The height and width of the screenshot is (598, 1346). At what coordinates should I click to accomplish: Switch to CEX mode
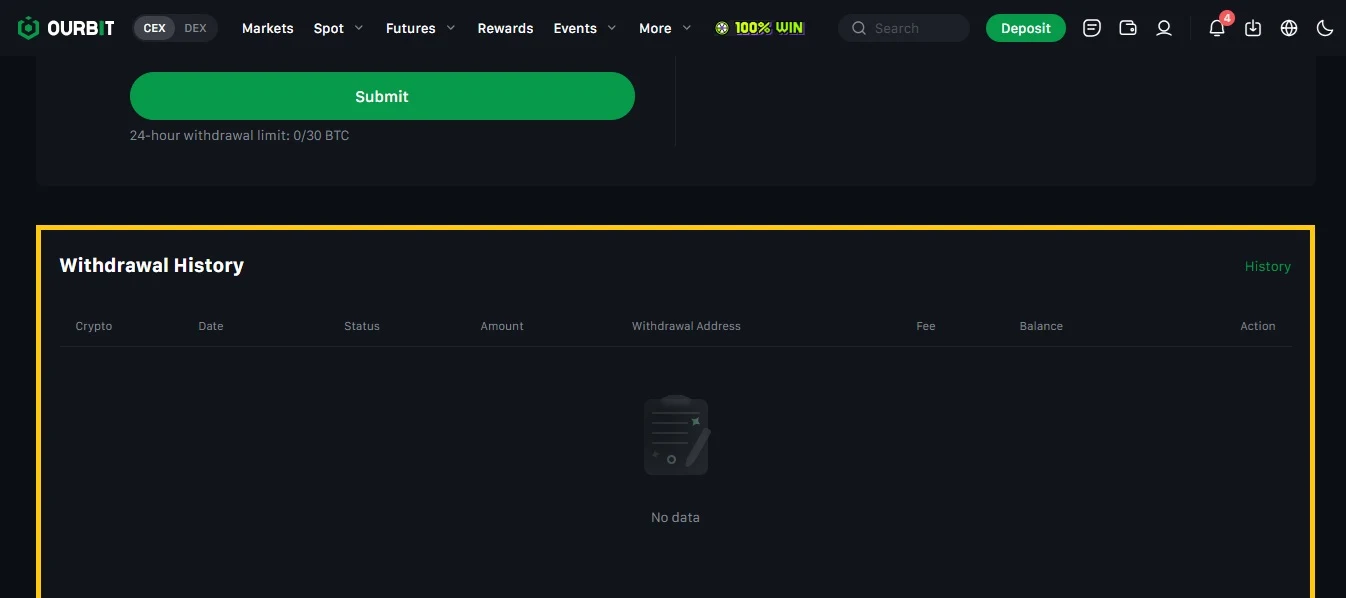(x=155, y=28)
